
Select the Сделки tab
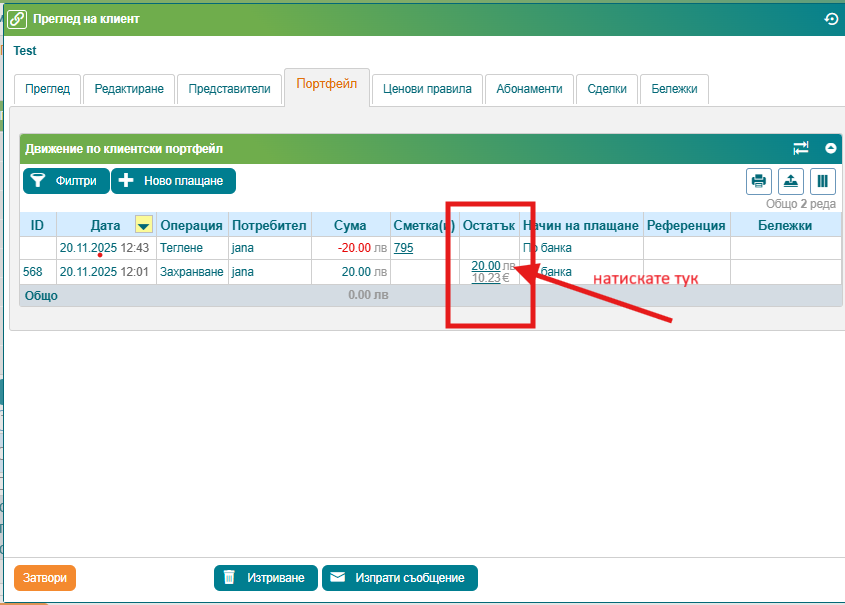(607, 89)
